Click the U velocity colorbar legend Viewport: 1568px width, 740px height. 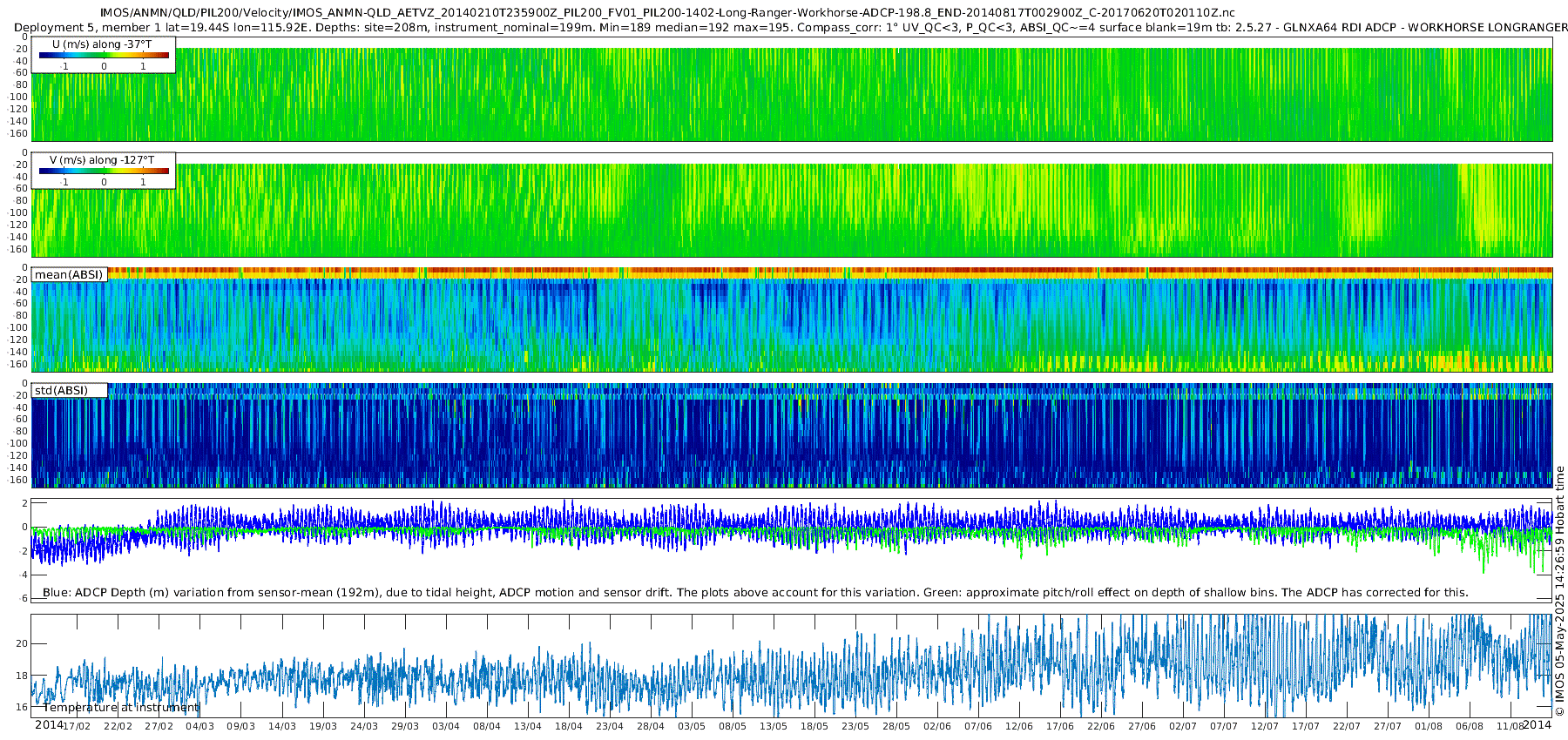(x=104, y=55)
